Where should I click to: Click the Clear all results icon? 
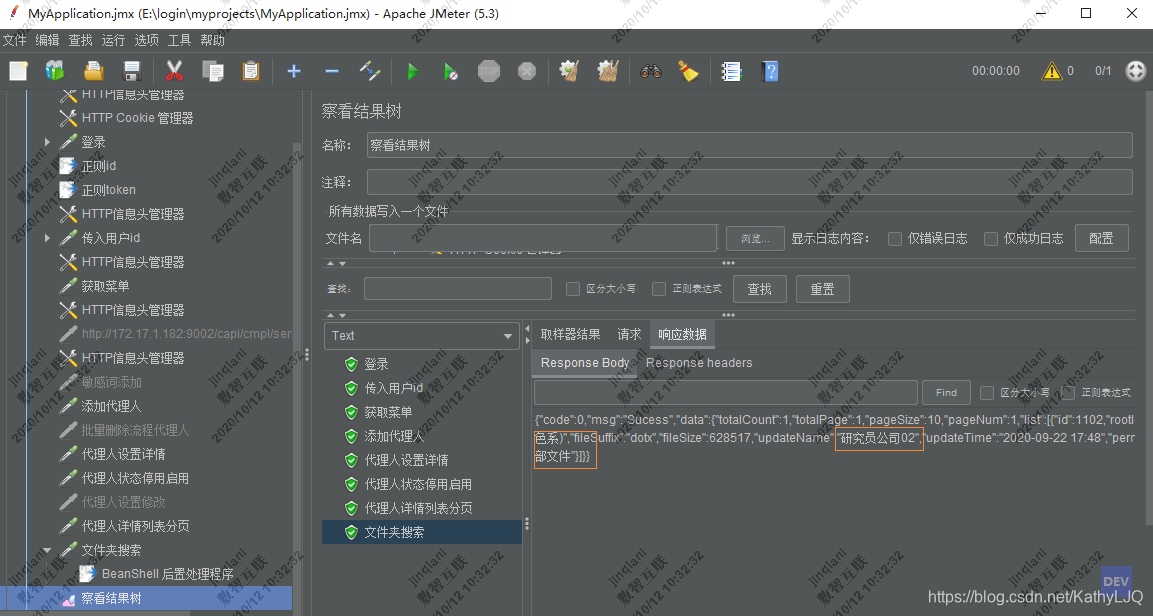click(608, 71)
